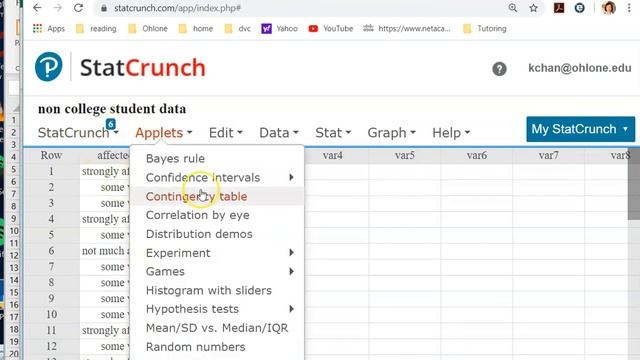Select row number 6 in the data table
The image size is (640, 360).
[x=51, y=251]
